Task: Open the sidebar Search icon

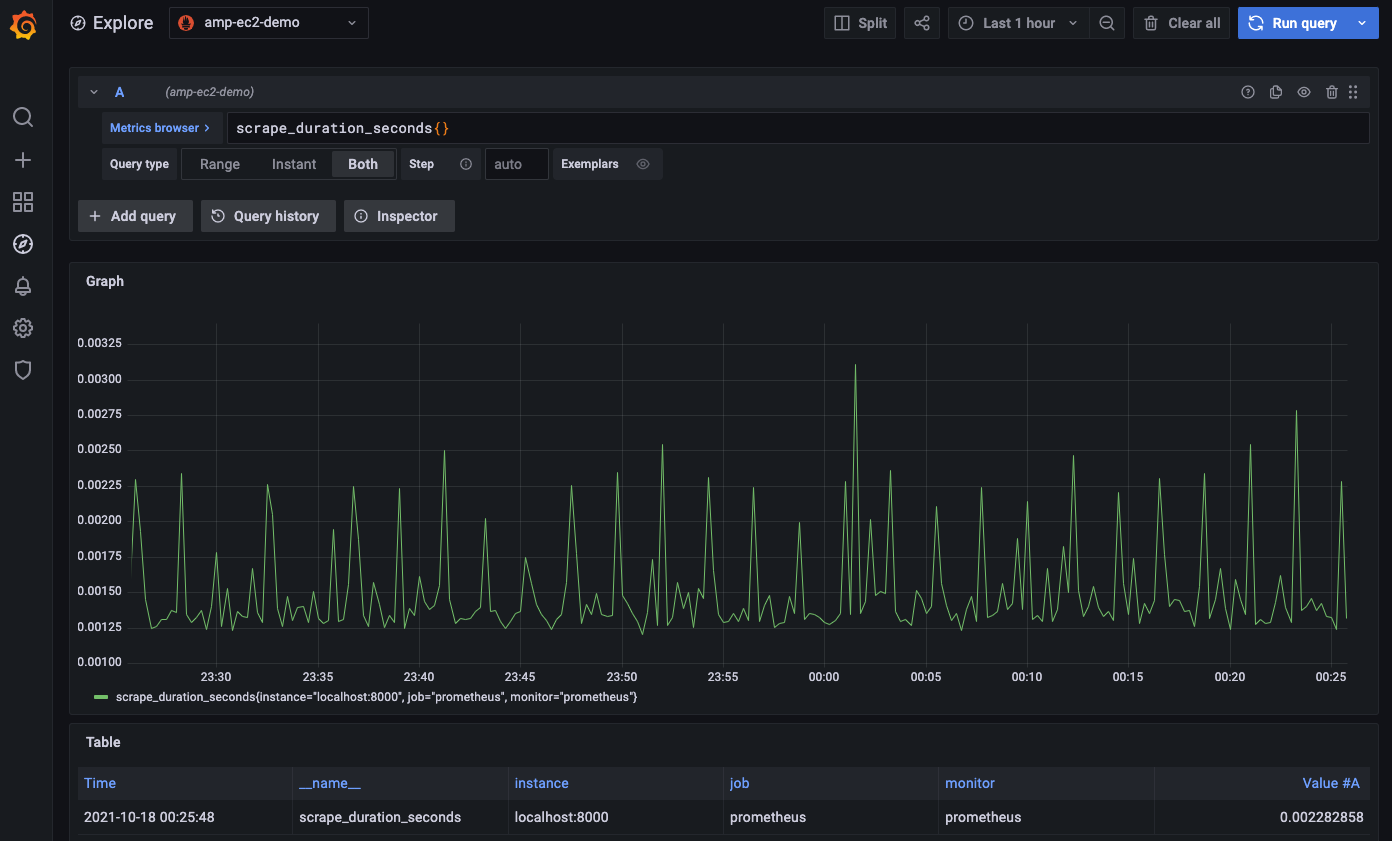Action: [23, 118]
